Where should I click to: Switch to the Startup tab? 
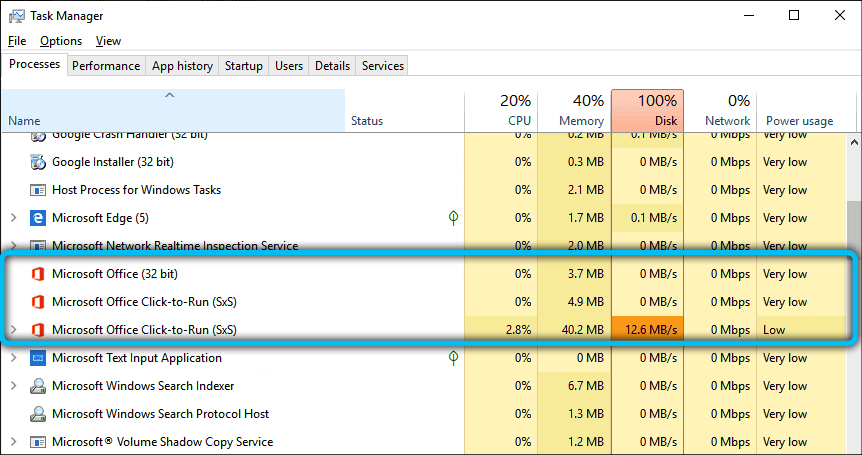(244, 66)
